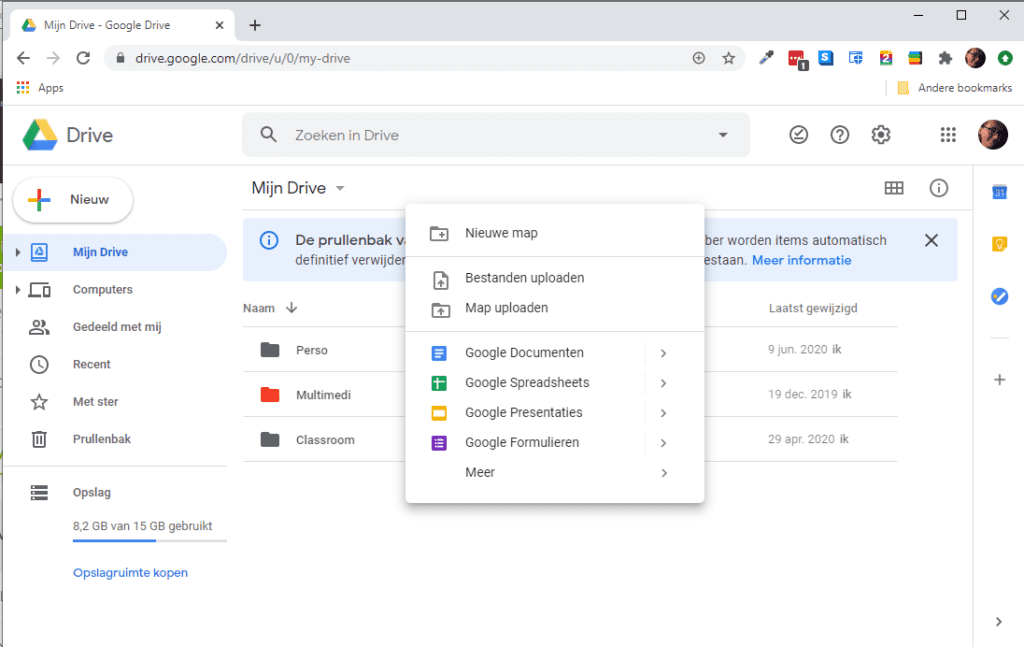The height and width of the screenshot is (647, 1024).
Task: Focus the Zoeken in Drive search field
Action: [496, 135]
